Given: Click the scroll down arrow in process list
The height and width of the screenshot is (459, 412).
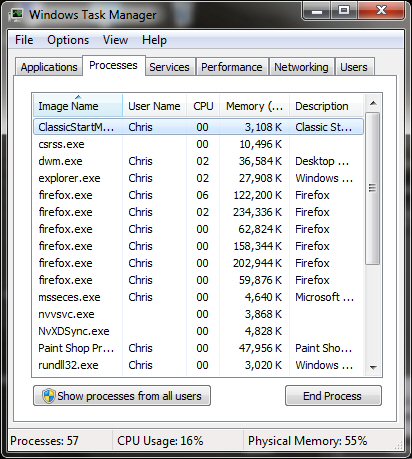Looking at the screenshot, I should click(x=373, y=367).
